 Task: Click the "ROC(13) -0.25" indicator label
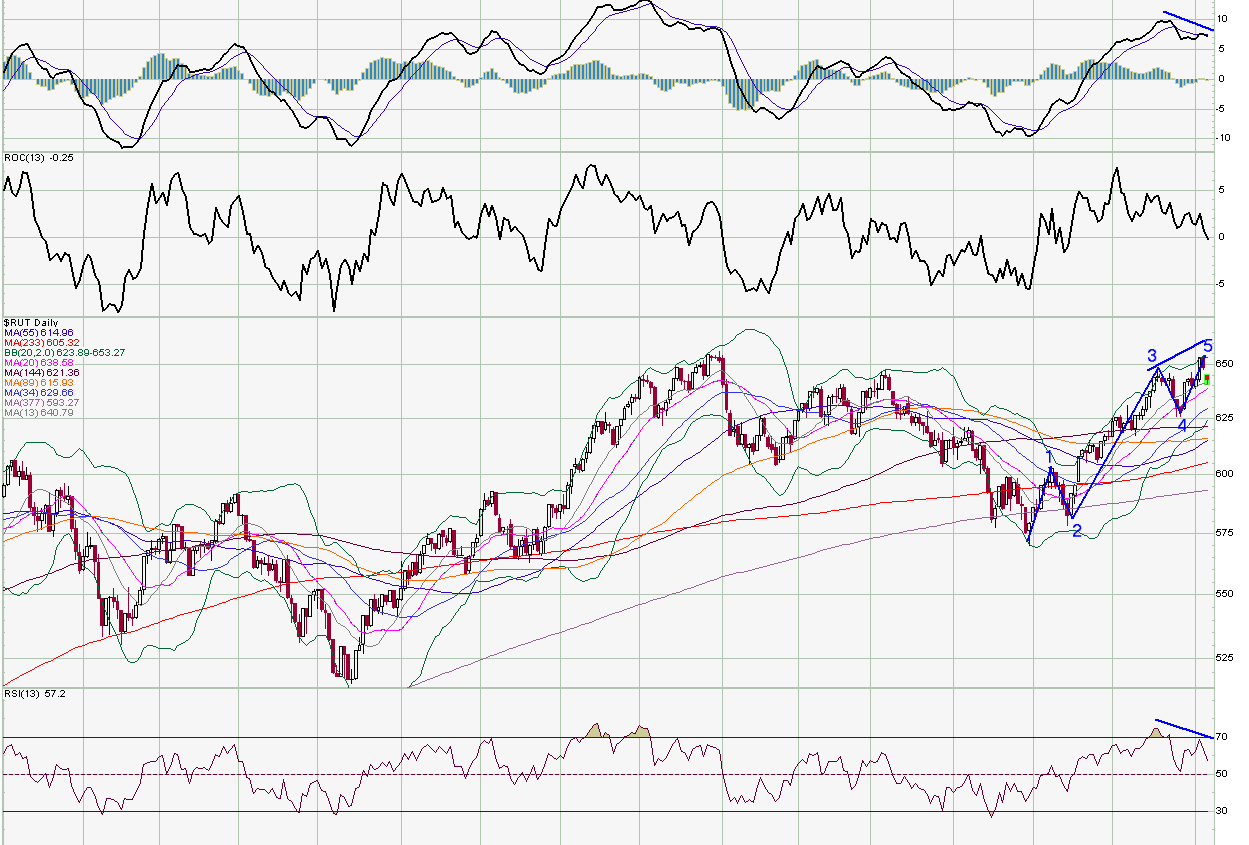(x=37, y=158)
